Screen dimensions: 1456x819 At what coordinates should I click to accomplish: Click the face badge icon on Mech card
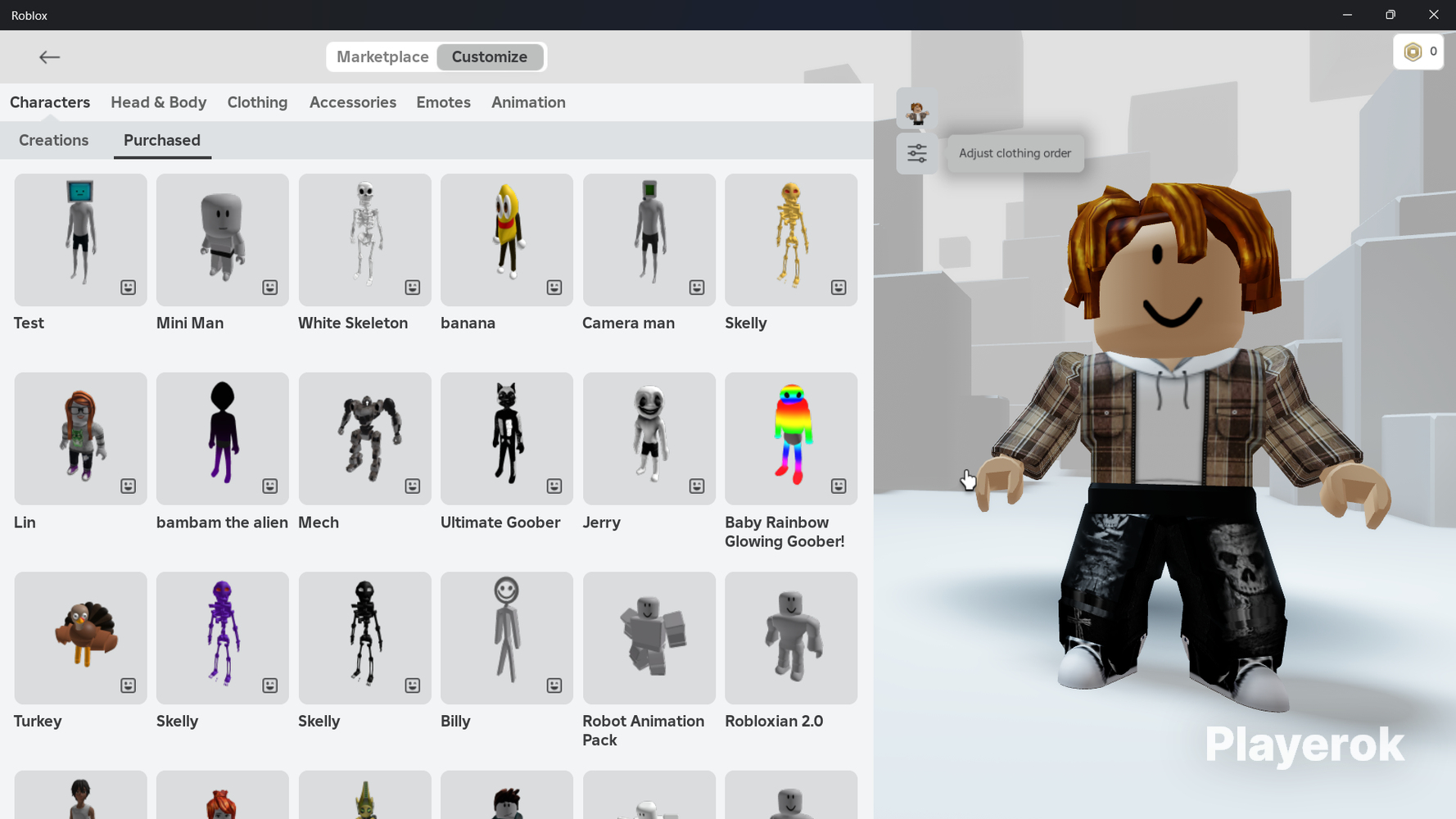pyautogui.click(x=412, y=486)
